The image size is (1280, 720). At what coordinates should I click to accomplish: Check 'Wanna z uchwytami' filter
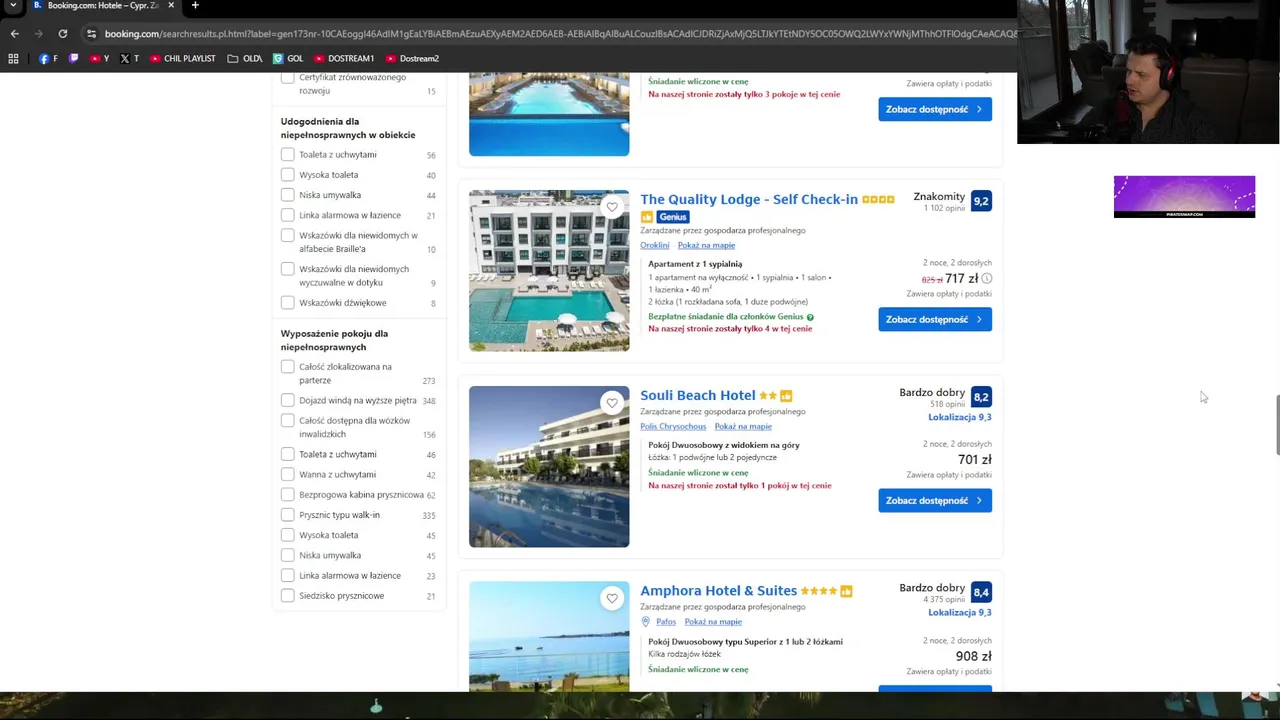tap(288, 475)
